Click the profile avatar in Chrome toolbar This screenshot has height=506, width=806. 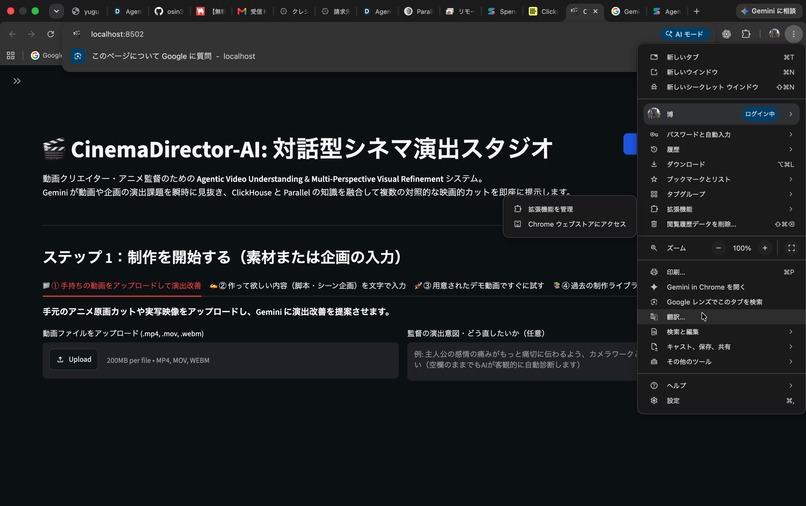(x=774, y=34)
